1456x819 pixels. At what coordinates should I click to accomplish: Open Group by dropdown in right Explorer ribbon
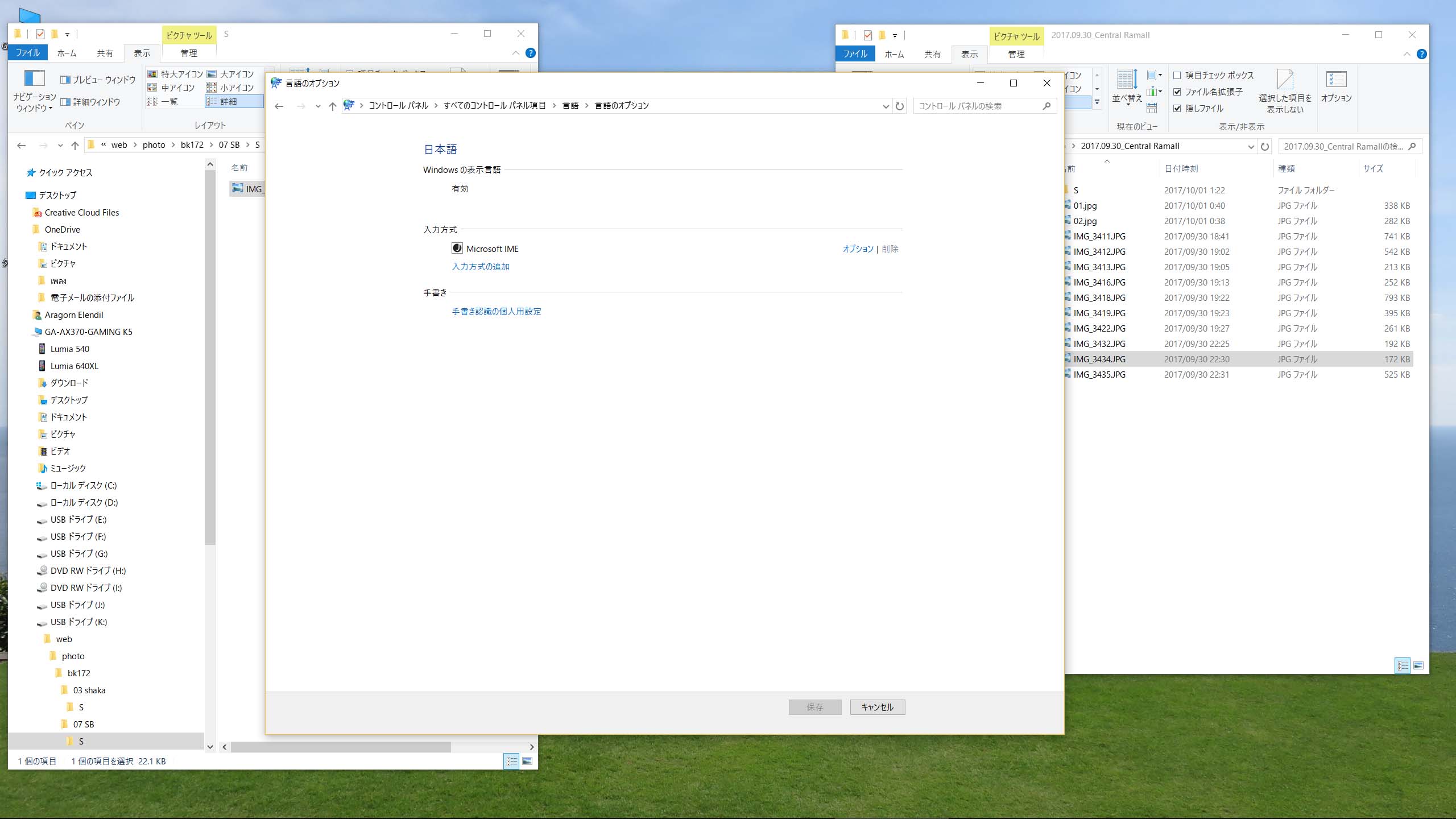pos(1154,75)
